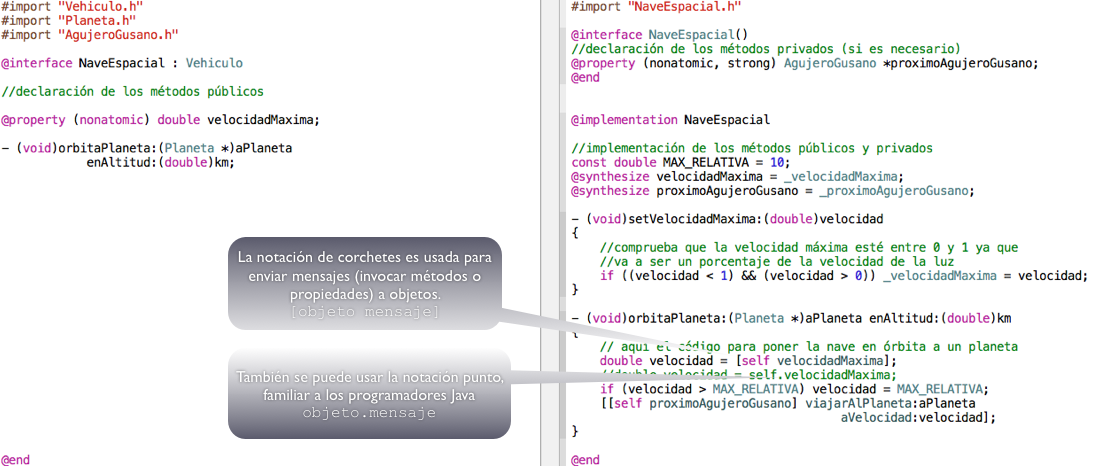This screenshot has width=1103, height=466.
Task: Select the "if ((velocidad < 1) && (velocidad > 0))" line
Action: click(x=843, y=276)
